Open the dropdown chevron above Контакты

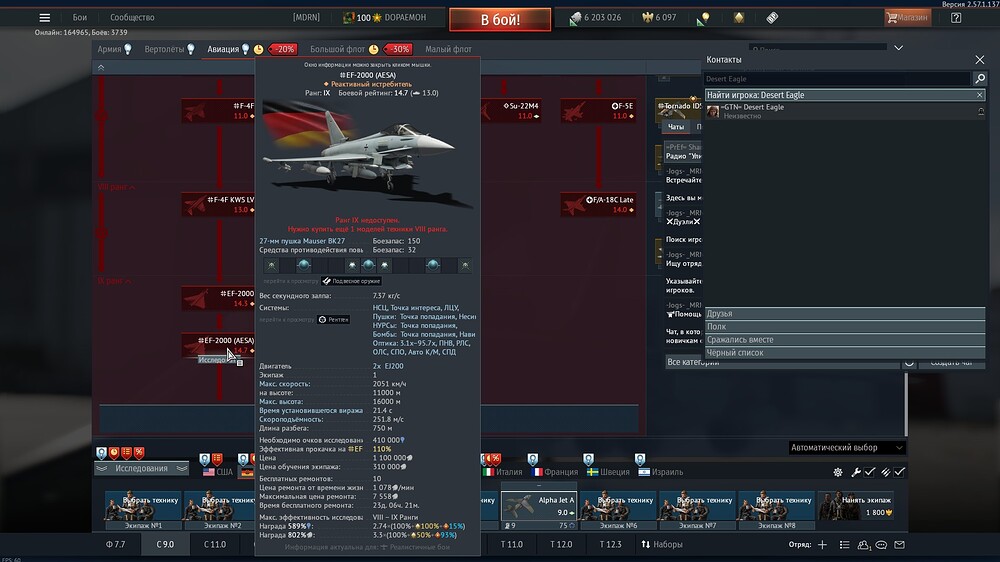(898, 48)
